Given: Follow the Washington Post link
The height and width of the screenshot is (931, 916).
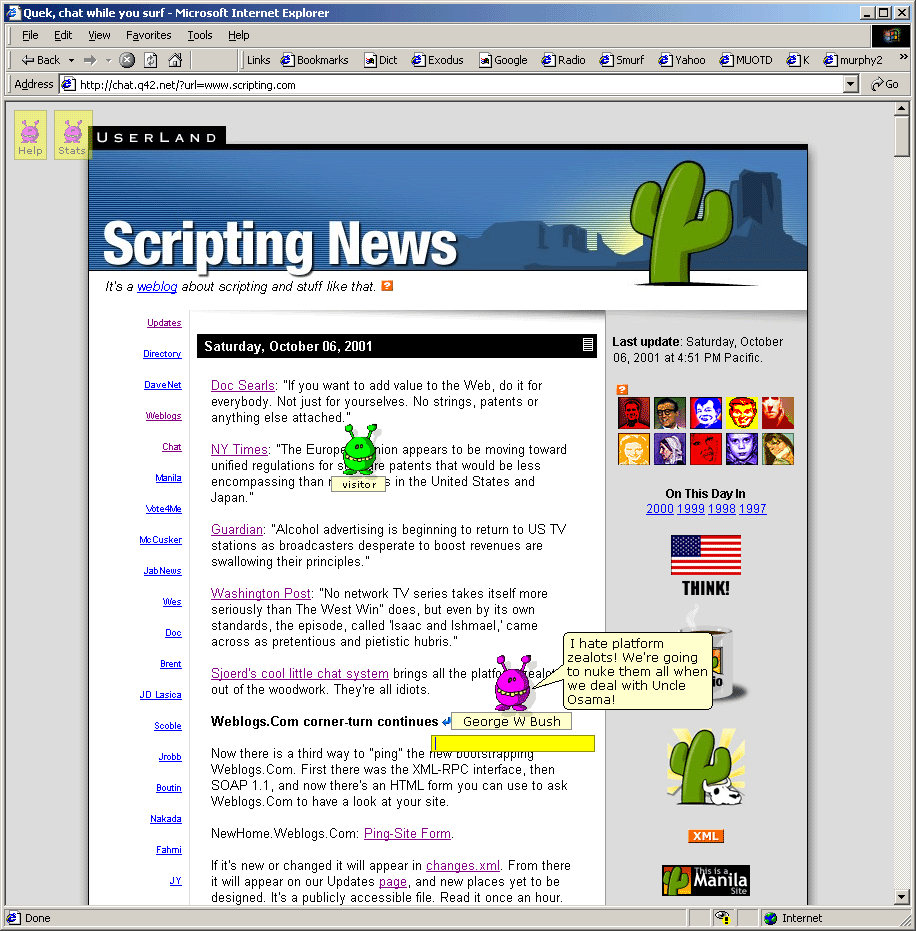Looking at the screenshot, I should click(260, 593).
